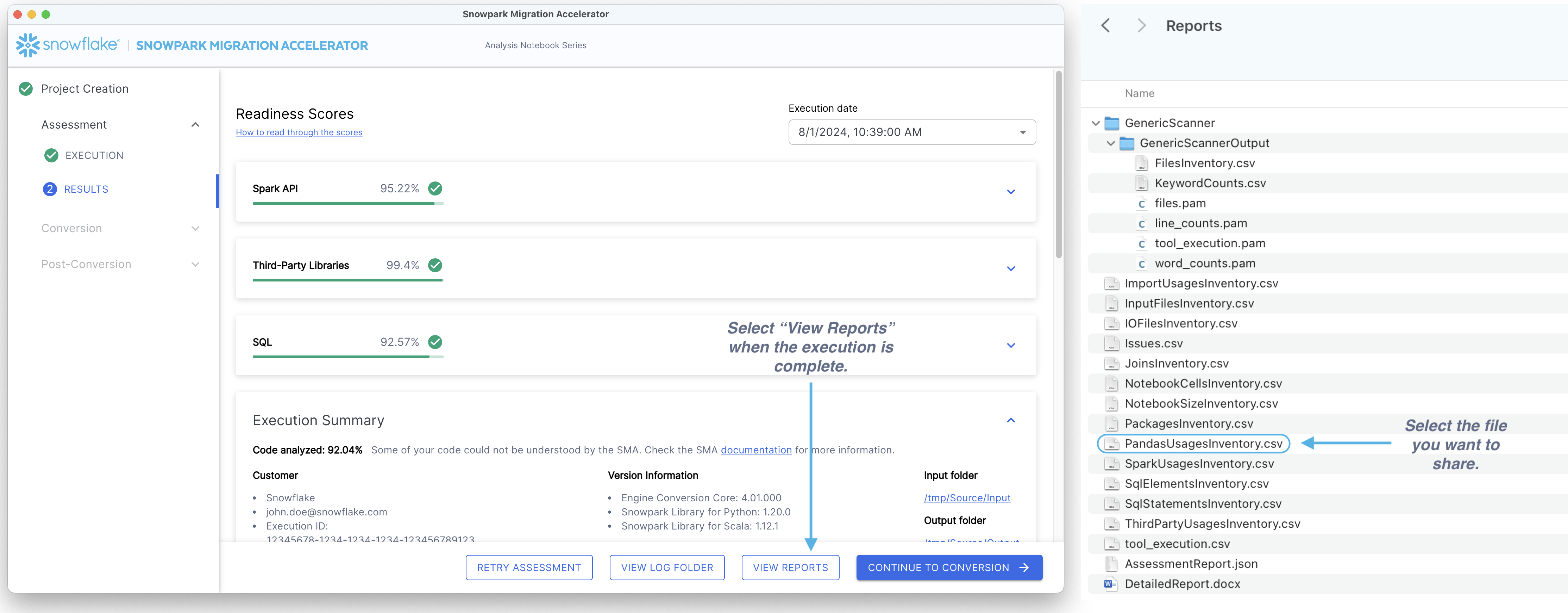Viewport: 1568px width, 613px height.
Task: Click the green checkmark next to Project Creation
Action: [x=25, y=88]
